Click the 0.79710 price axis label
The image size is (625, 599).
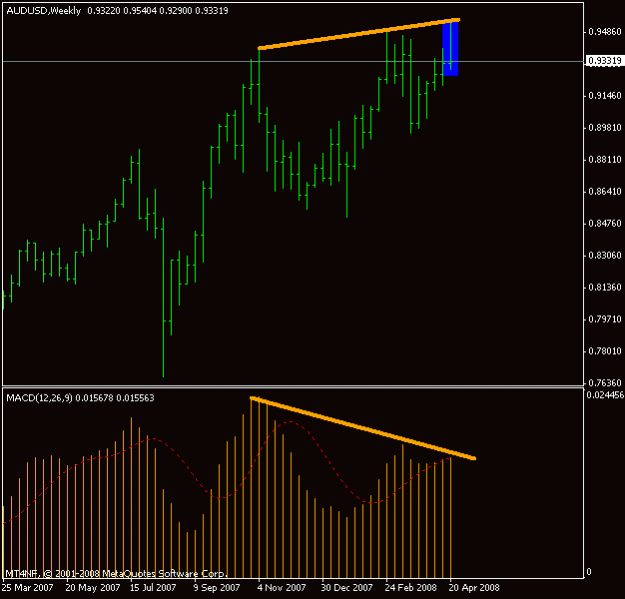605,319
